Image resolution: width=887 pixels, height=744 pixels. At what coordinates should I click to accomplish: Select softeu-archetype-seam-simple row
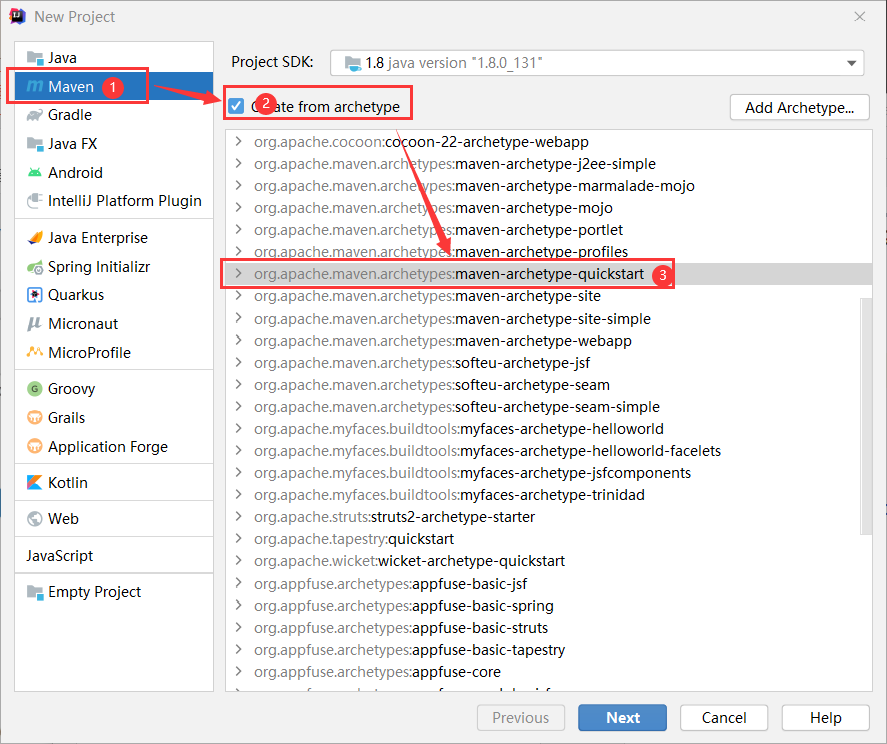point(549,407)
